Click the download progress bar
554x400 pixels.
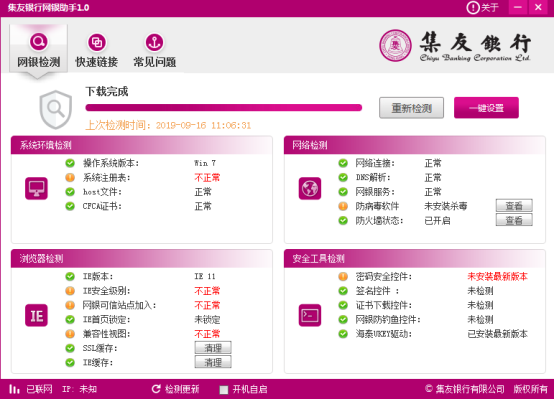[x=224, y=108]
